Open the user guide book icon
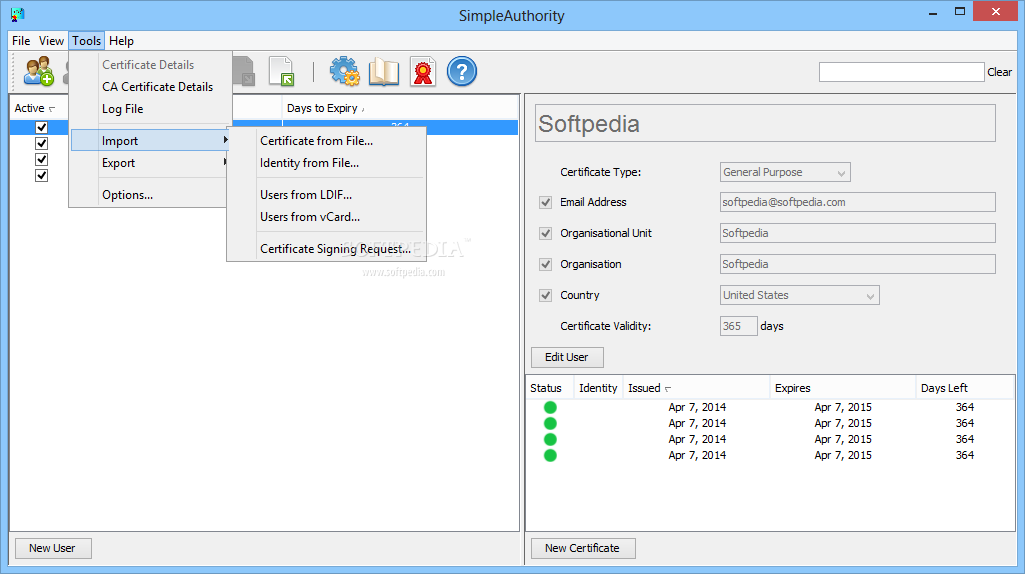The height and width of the screenshot is (574, 1025). 384,71
